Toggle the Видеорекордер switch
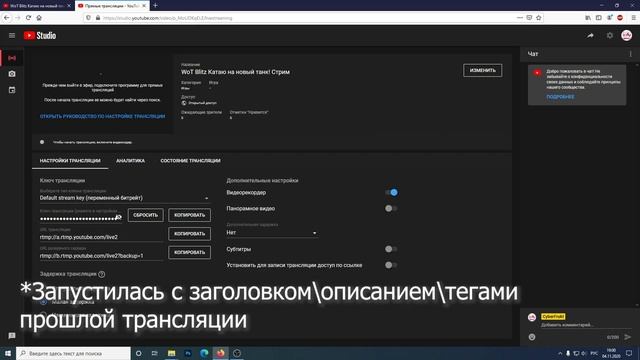640x360 pixels. 391,192
